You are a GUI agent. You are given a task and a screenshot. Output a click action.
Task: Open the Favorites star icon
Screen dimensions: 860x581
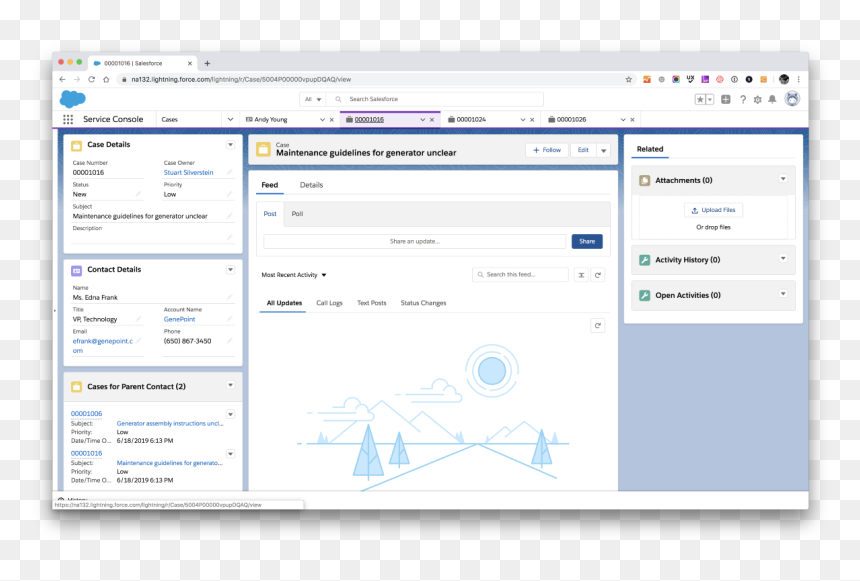point(700,99)
